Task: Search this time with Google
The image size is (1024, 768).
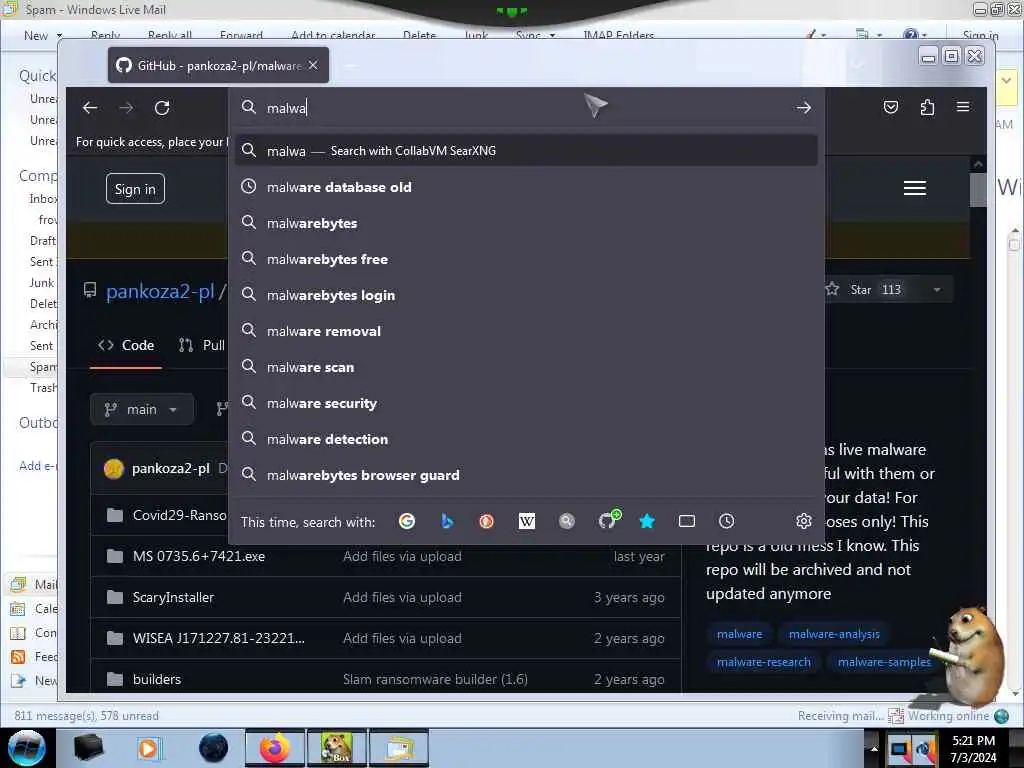Action: tap(407, 521)
